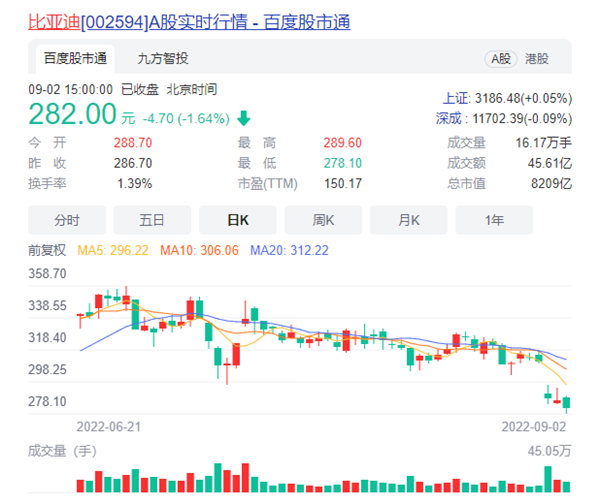This screenshot has height=503, width=600.
Task: Click the green down arrow icon
Action: click(x=244, y=118)
